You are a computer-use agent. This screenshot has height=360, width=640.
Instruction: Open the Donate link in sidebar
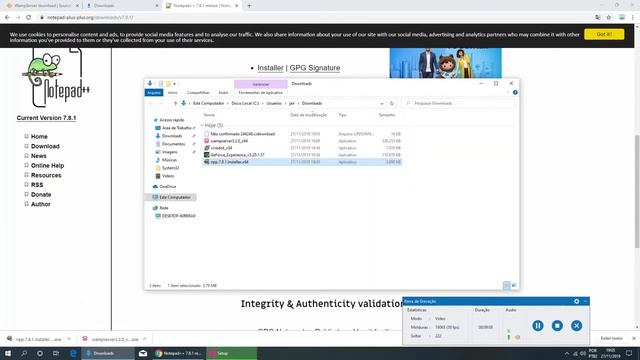coord(41,195)
